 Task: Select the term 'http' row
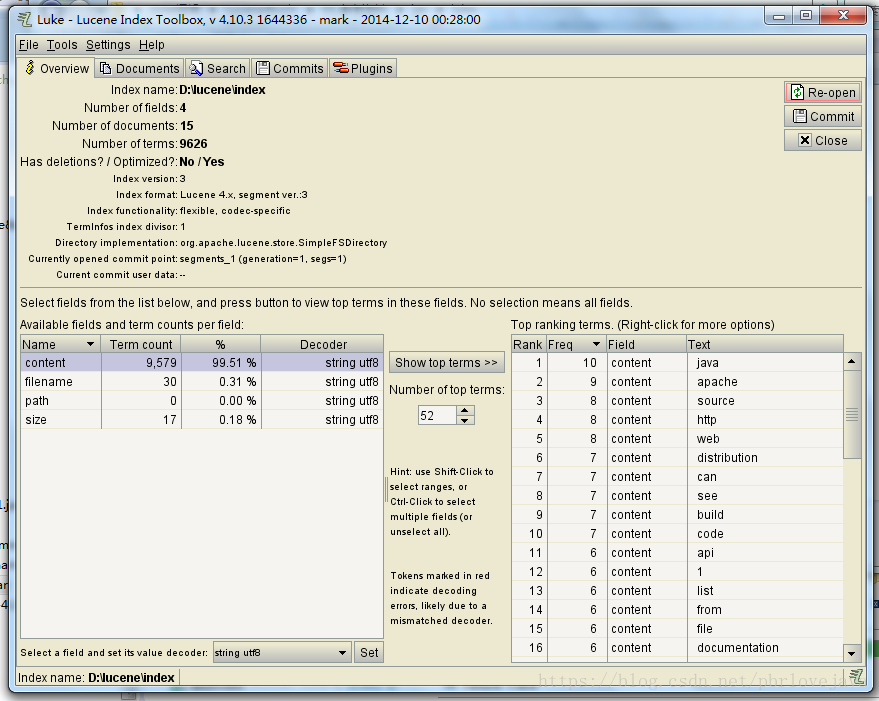point(677,420)
